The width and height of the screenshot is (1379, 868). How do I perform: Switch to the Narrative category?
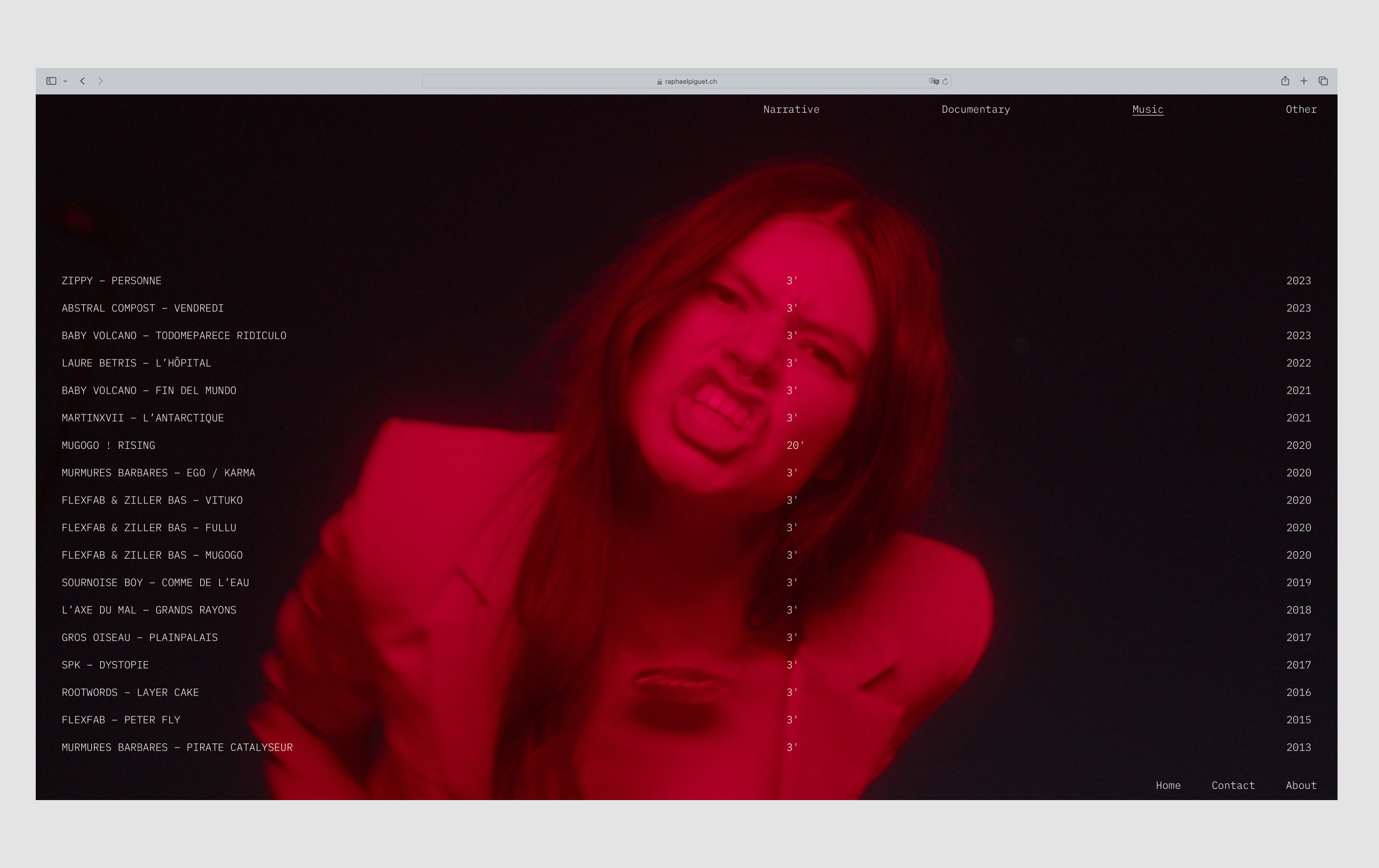tap(791, 109)
